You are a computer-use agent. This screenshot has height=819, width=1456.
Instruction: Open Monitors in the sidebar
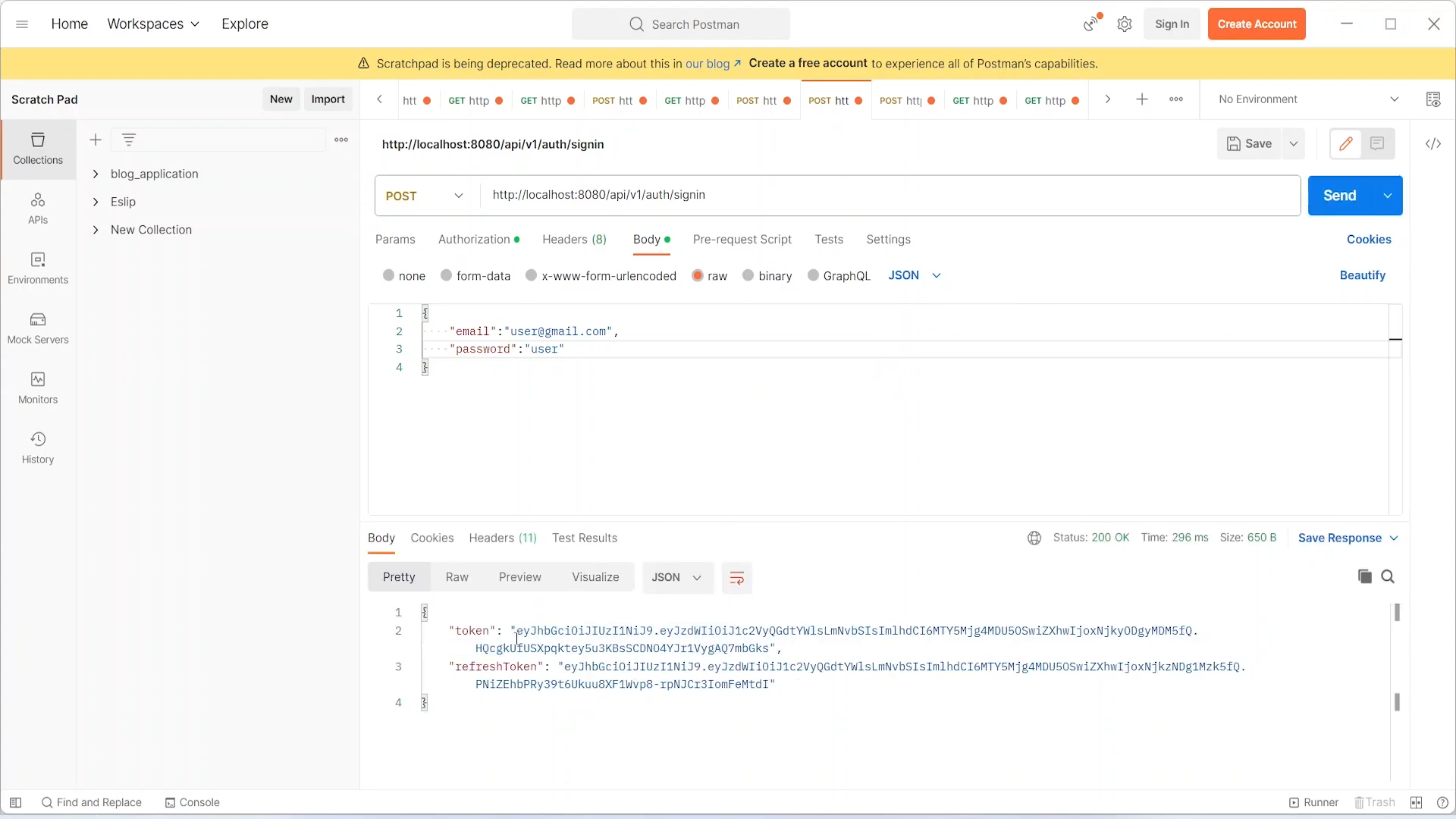coord(38,388)
